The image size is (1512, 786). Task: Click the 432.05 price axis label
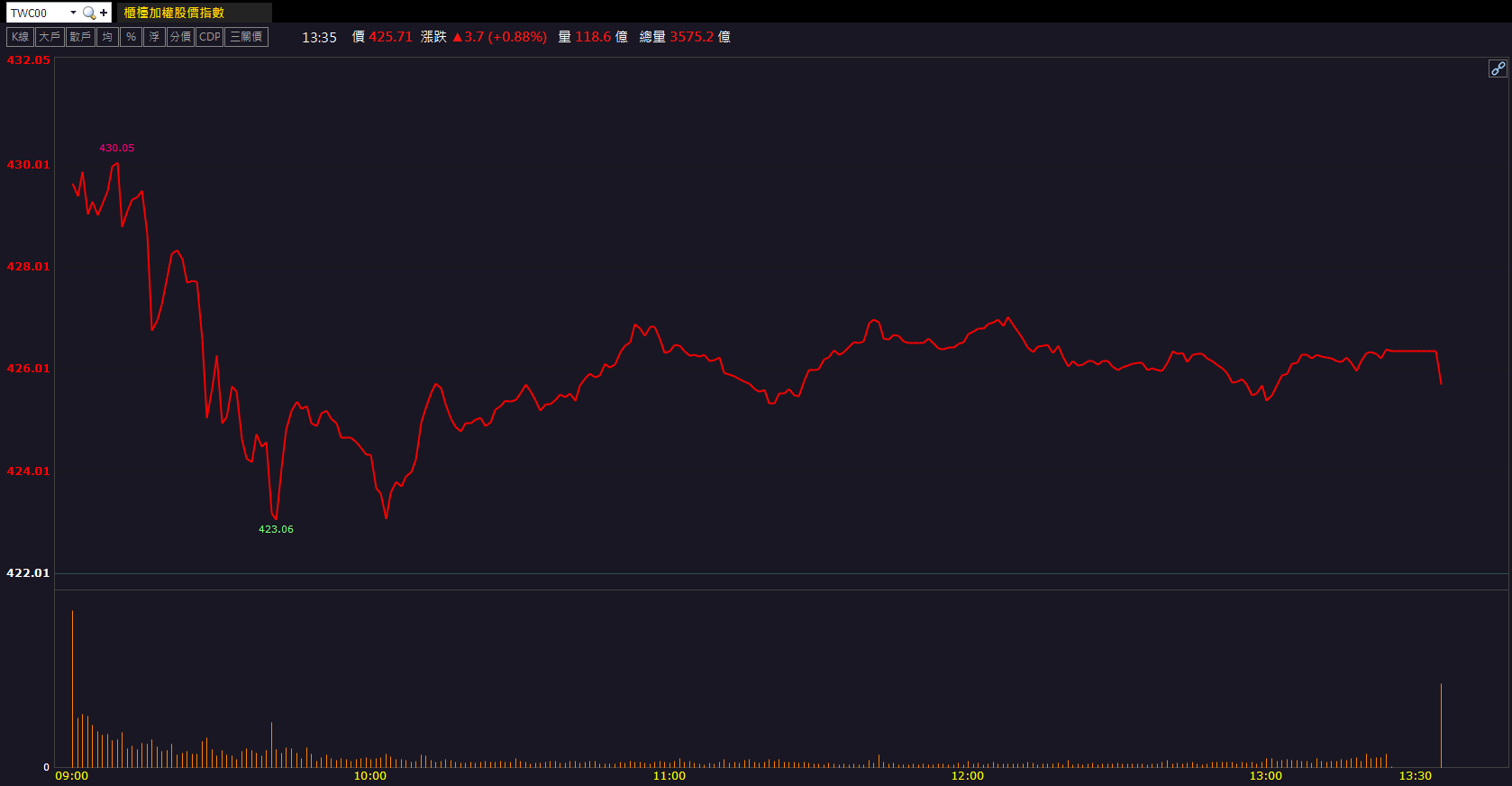coord(28,60)
